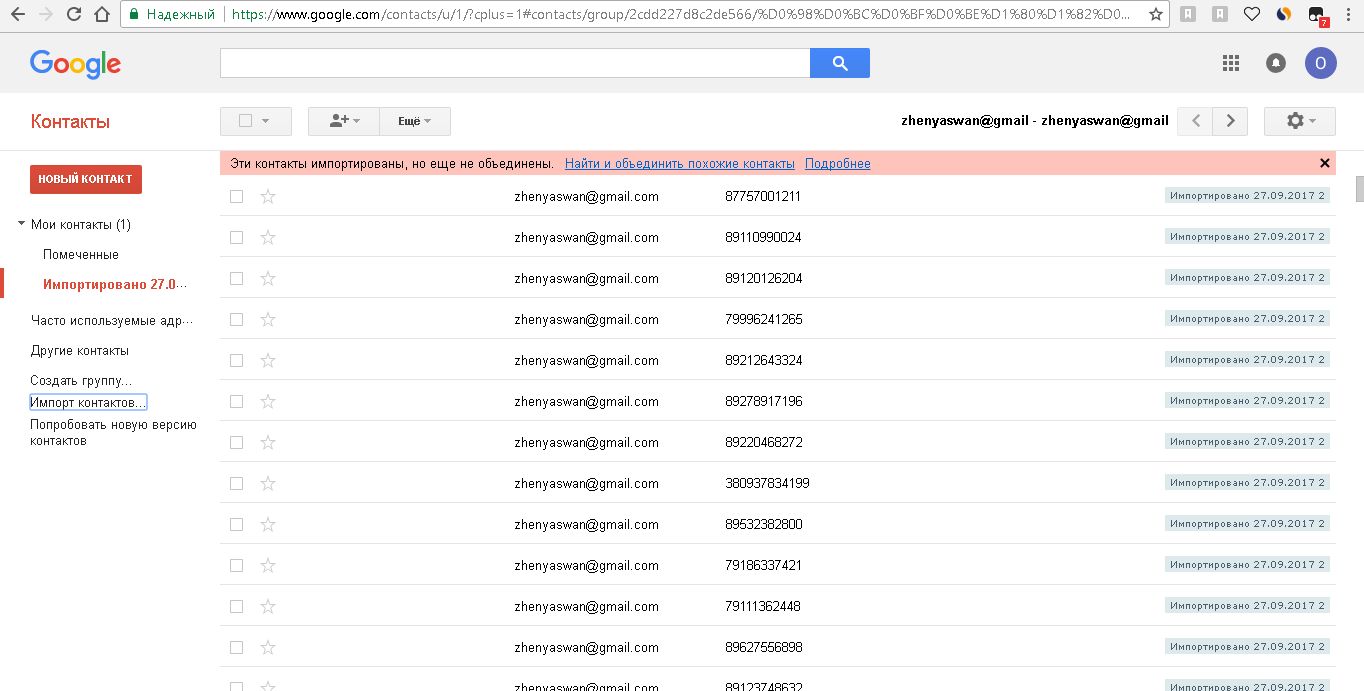1364x691 pixels.
Task: Go to the previous contacts page arrow
Action: pos(1195,121)
